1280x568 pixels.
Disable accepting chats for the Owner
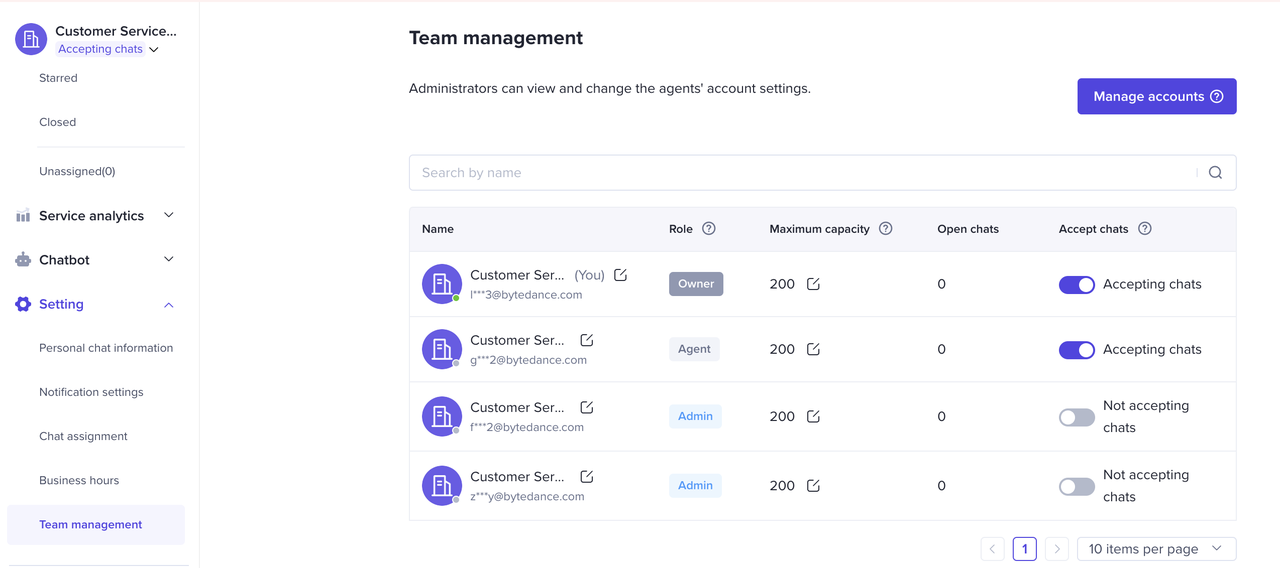(x=1076, y=285)
